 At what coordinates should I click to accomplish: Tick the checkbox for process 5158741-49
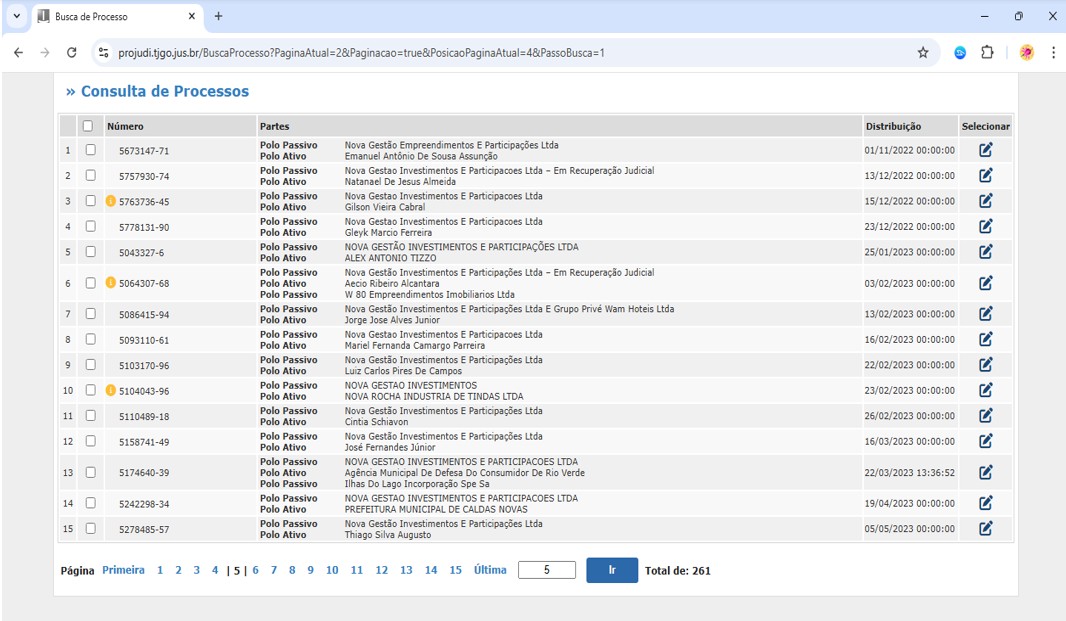(x=90, y=441)
